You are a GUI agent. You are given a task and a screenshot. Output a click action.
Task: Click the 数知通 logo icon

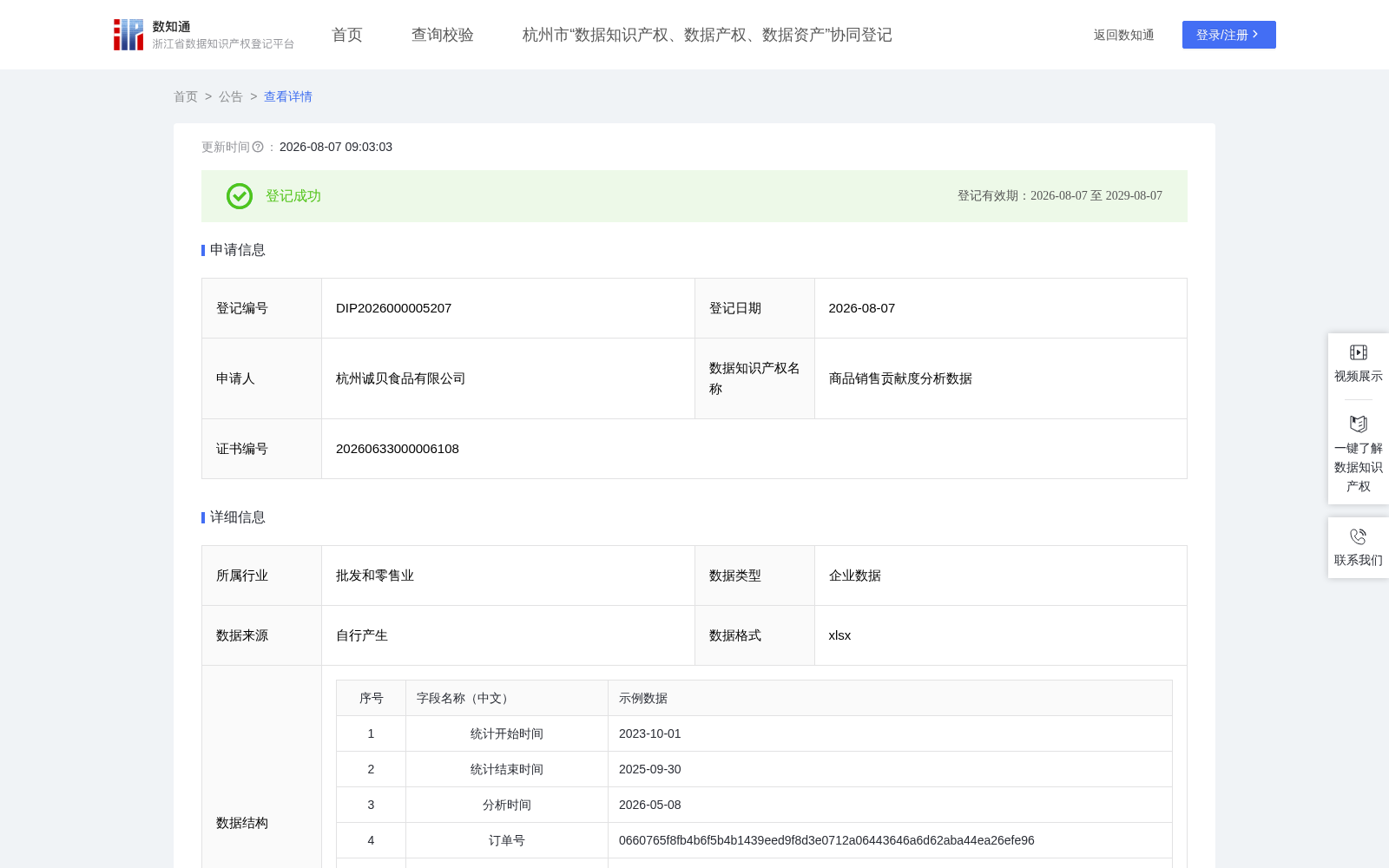tap(128, 35)
